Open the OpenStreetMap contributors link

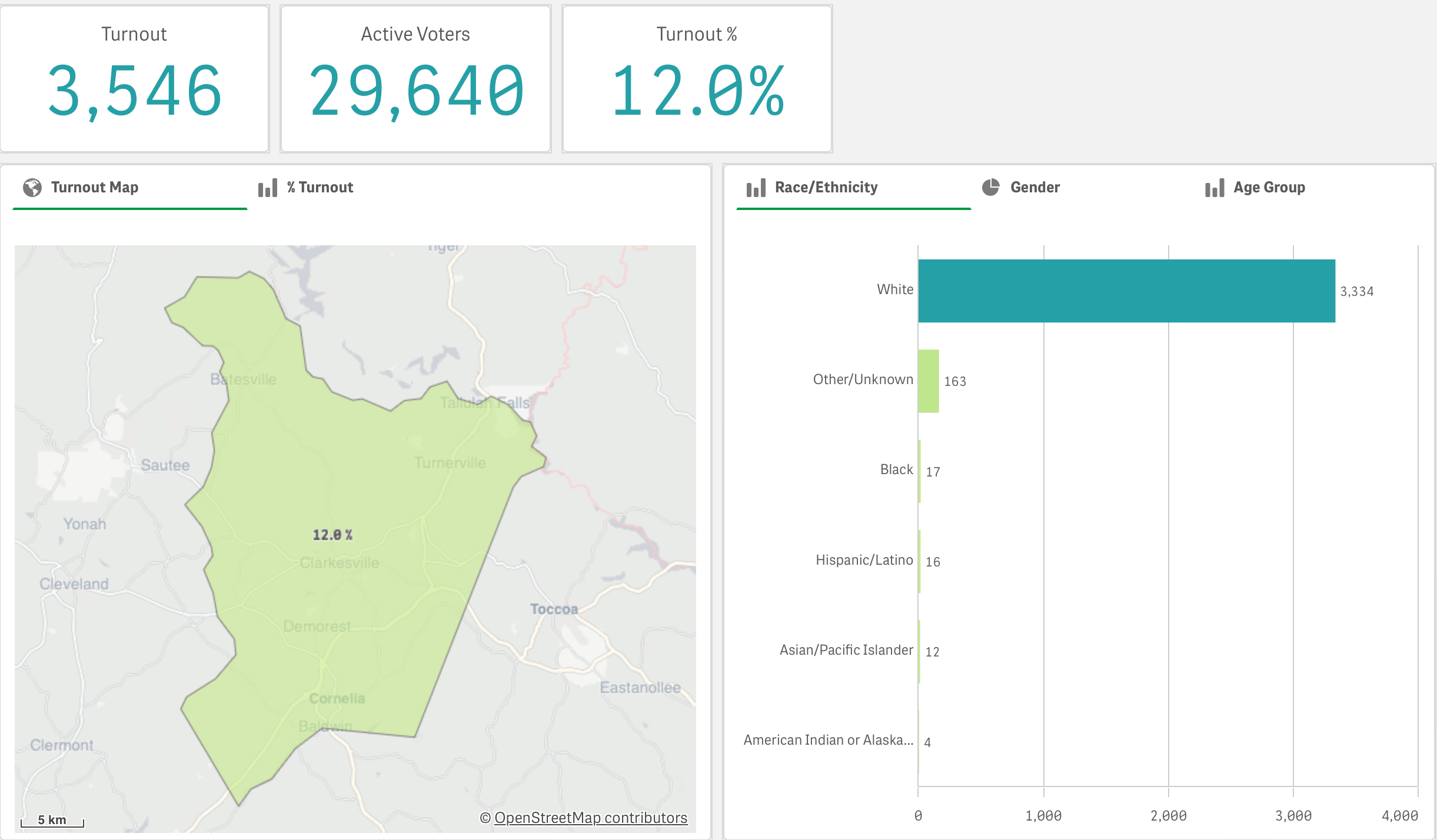pyautogui.click(x=590, y=818)
